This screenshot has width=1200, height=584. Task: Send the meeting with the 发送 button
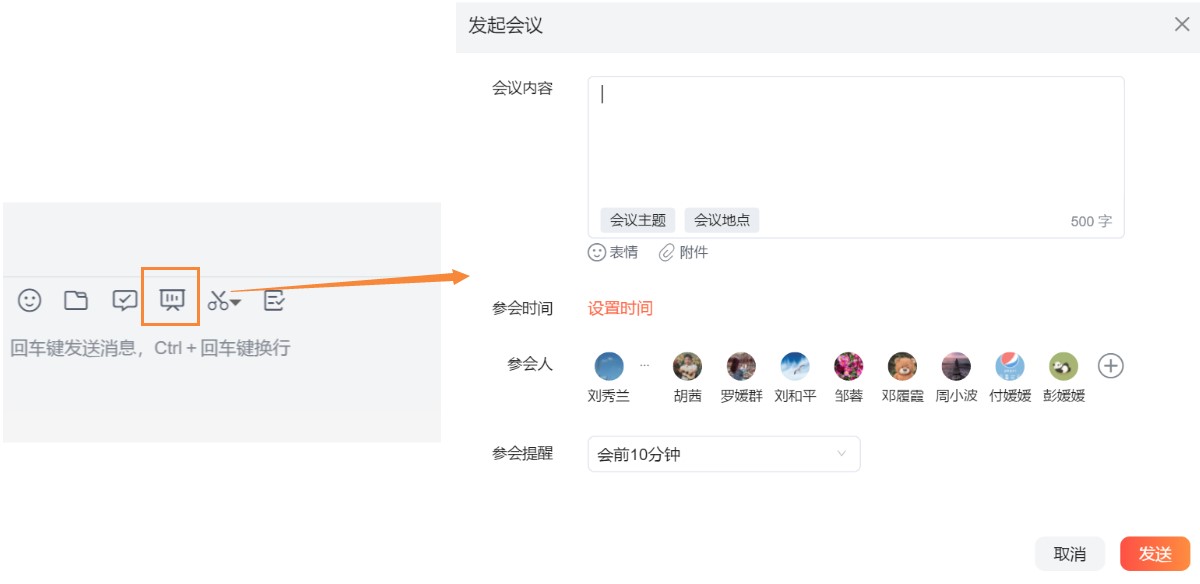1154,552
